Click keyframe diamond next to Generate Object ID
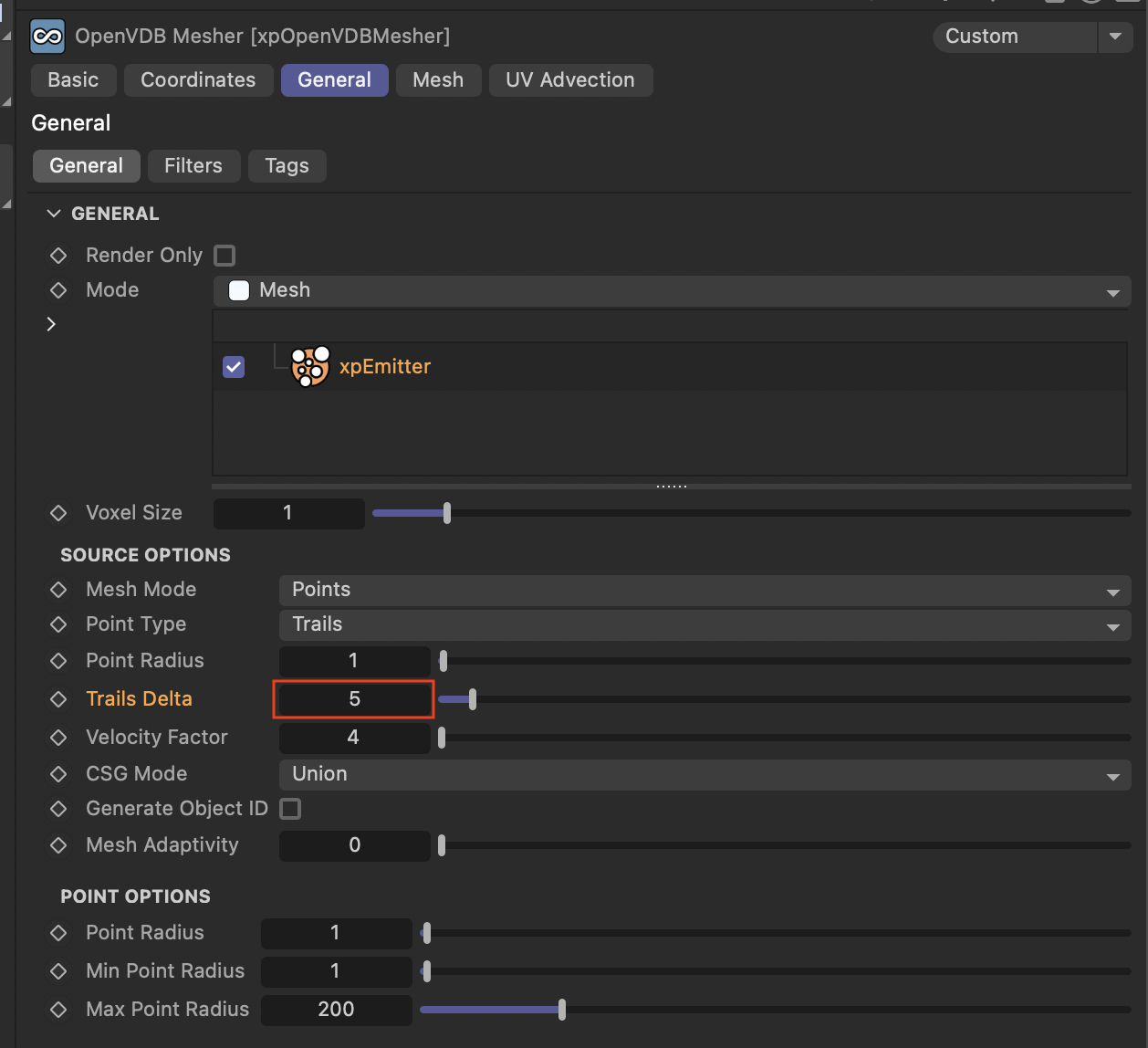 pyautogui.click(x=58, y=809)
